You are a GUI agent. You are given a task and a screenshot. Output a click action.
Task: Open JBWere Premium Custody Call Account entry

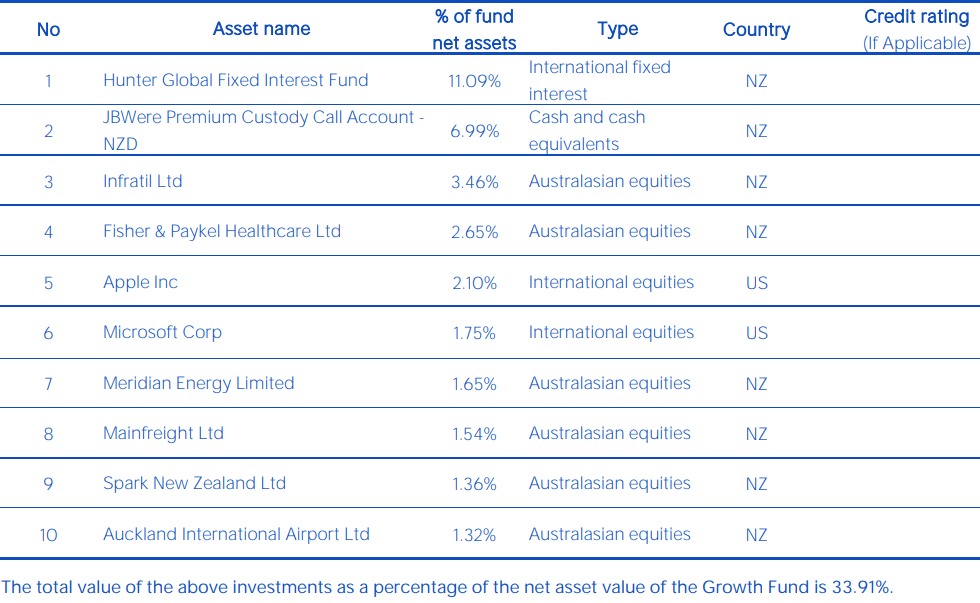point(263,130)
